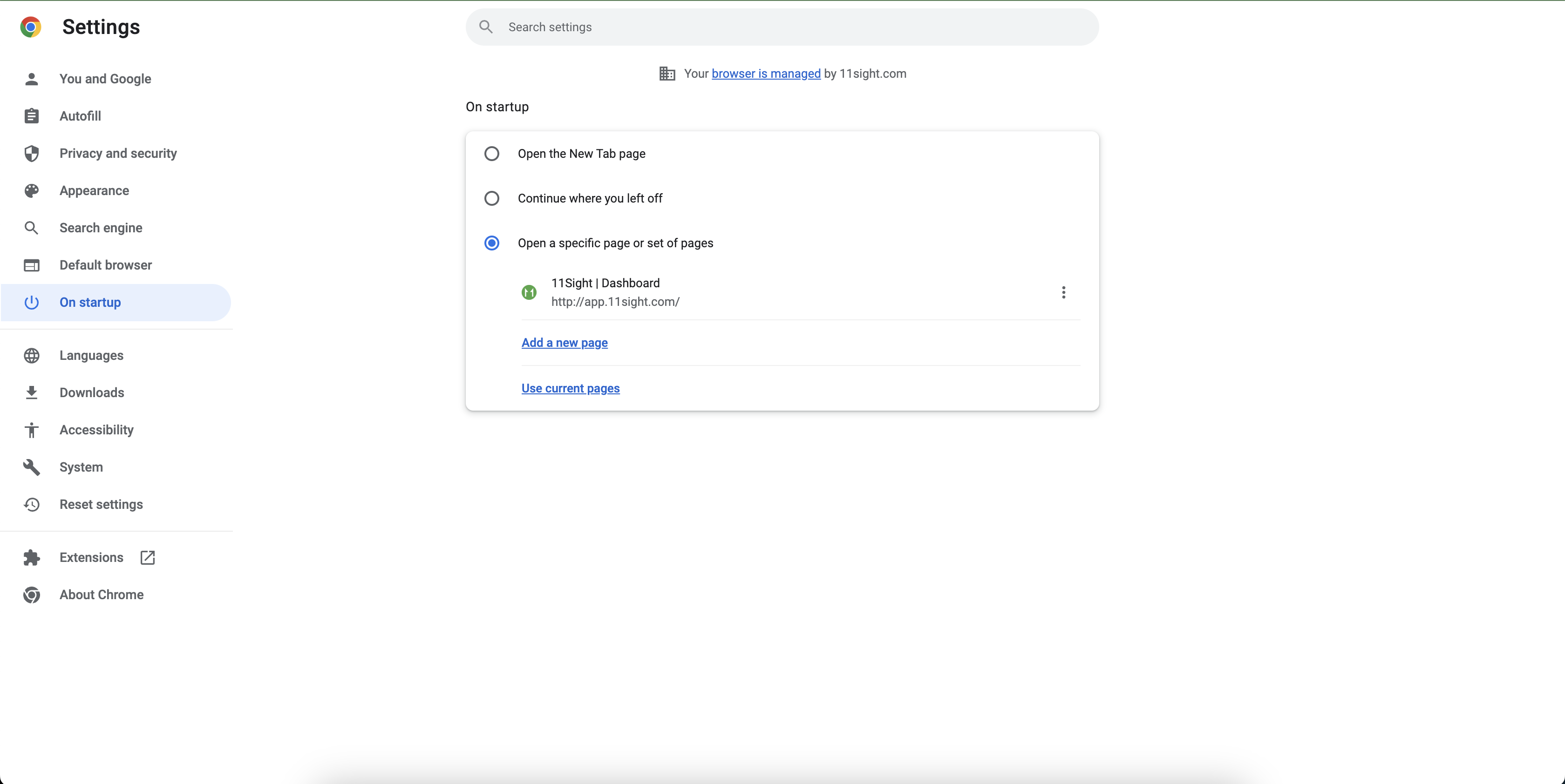Click the Languages globe icon
The image size is (1565, 784).
coord(32,355)
